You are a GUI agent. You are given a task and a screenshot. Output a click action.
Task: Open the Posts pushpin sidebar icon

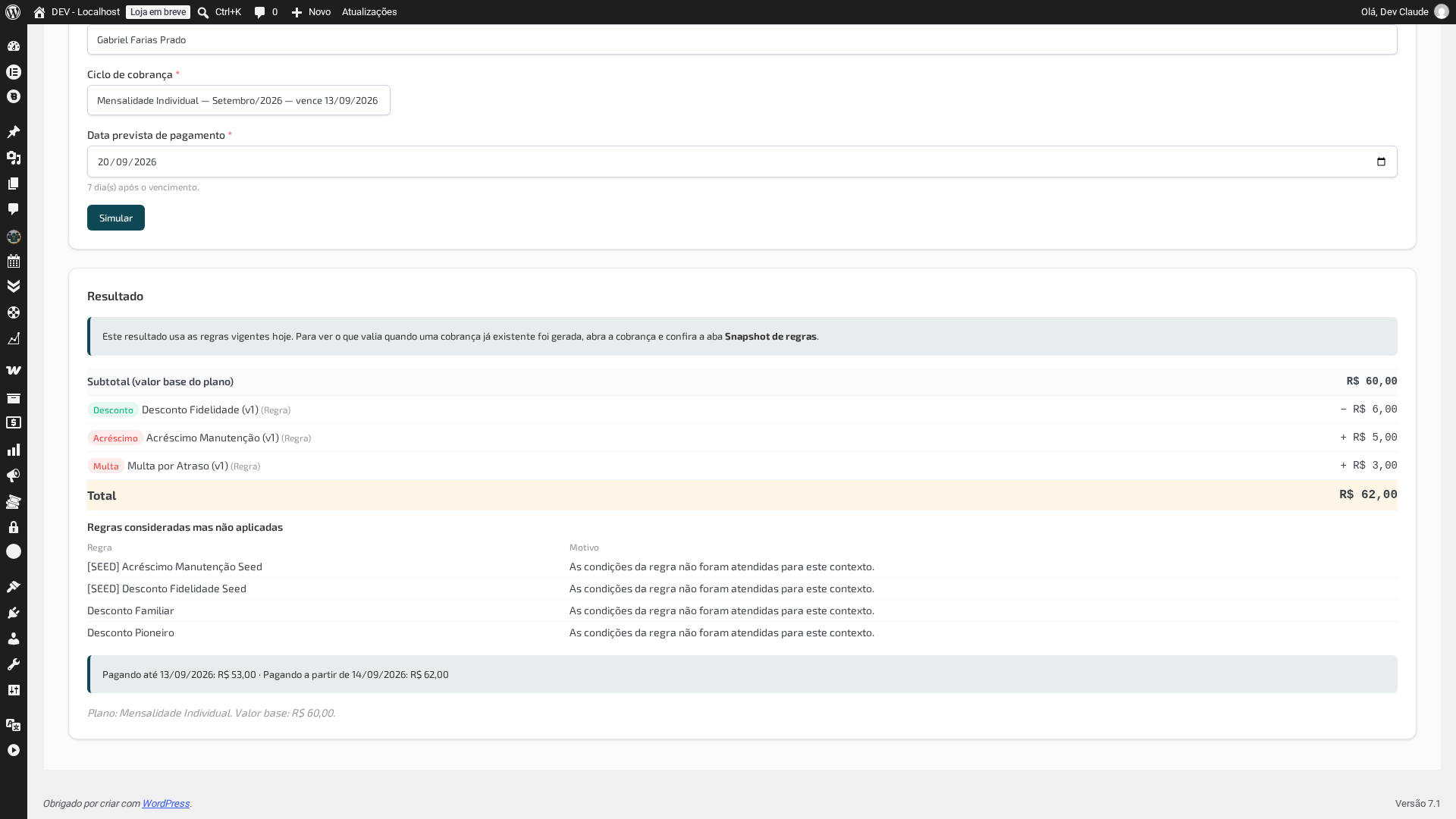coord(14,132)
